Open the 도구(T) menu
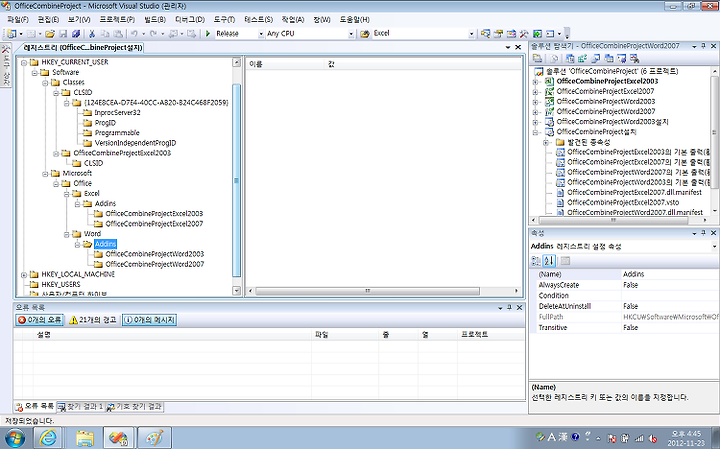 coord(224,20)
